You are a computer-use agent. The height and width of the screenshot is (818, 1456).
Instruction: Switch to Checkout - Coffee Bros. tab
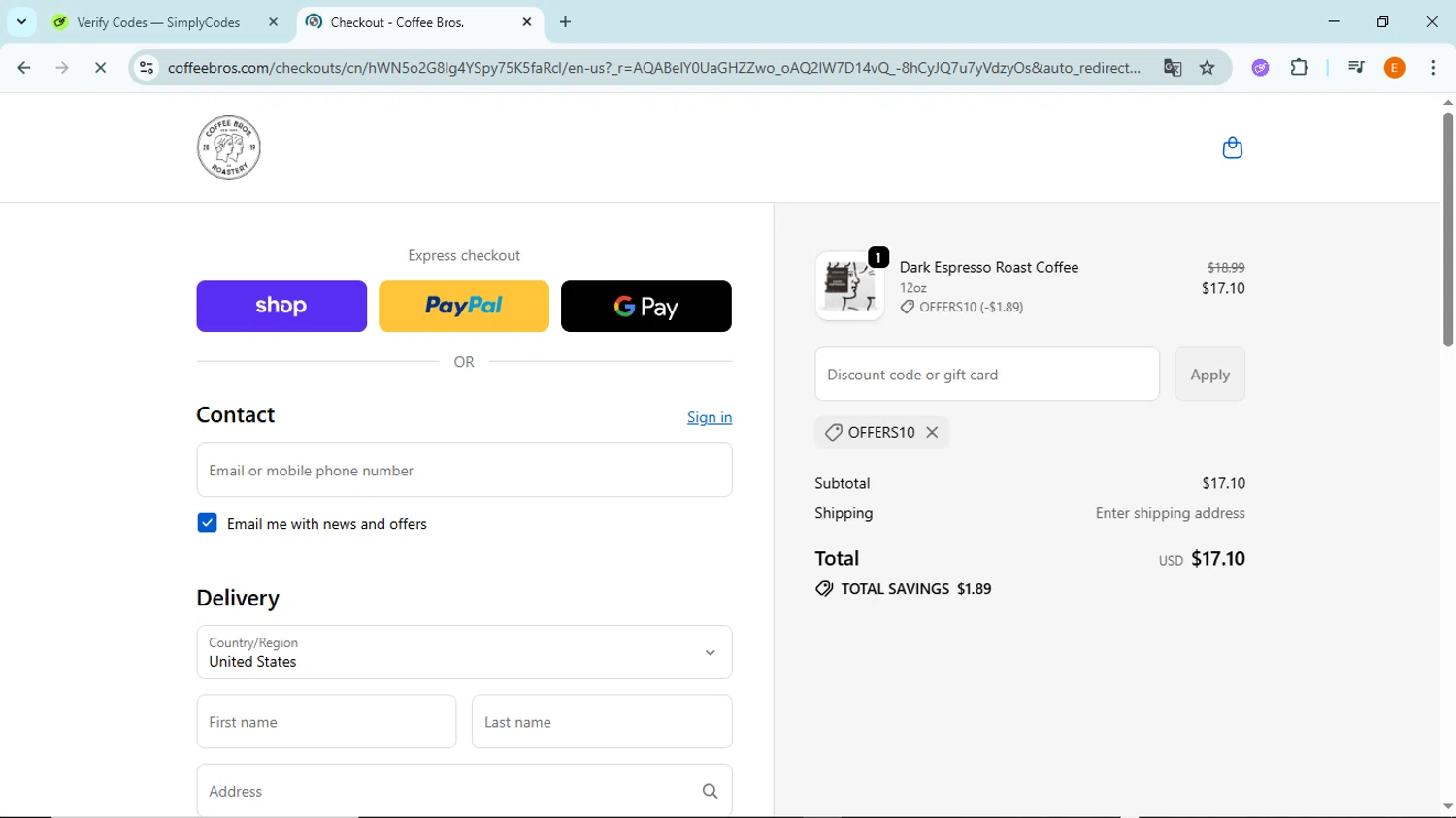click(420, 22)
